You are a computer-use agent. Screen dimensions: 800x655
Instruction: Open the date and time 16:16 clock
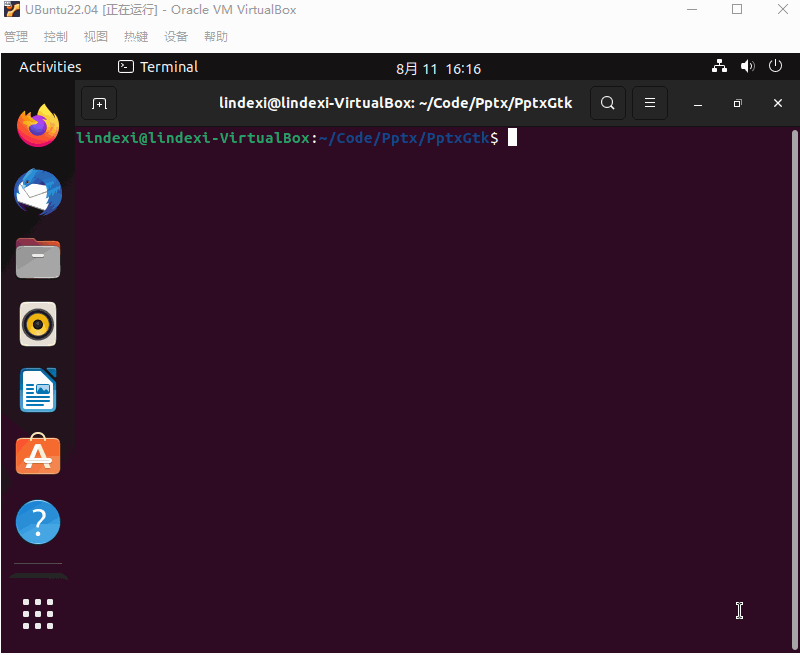(438, 69)
